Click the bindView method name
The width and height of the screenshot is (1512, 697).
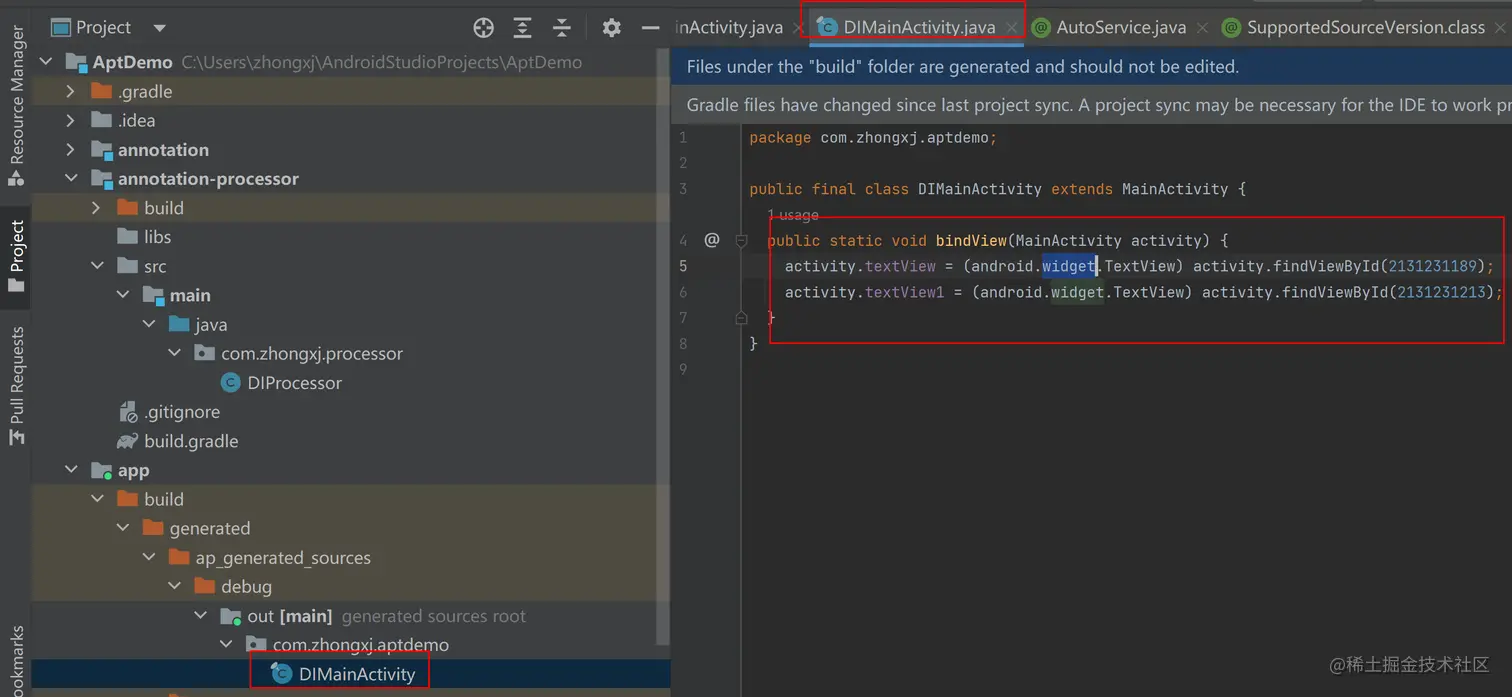pyautogui.click(x=971, y=240)
